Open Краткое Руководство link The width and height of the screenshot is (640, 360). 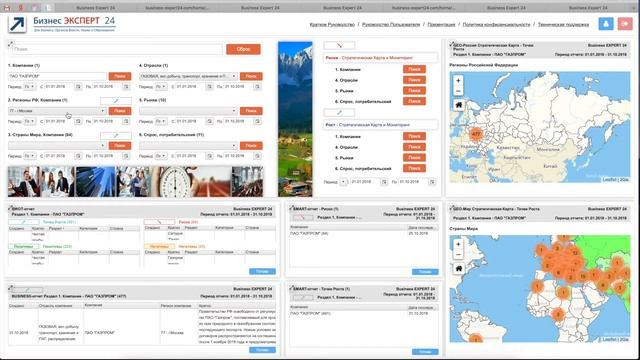point(332,24)
